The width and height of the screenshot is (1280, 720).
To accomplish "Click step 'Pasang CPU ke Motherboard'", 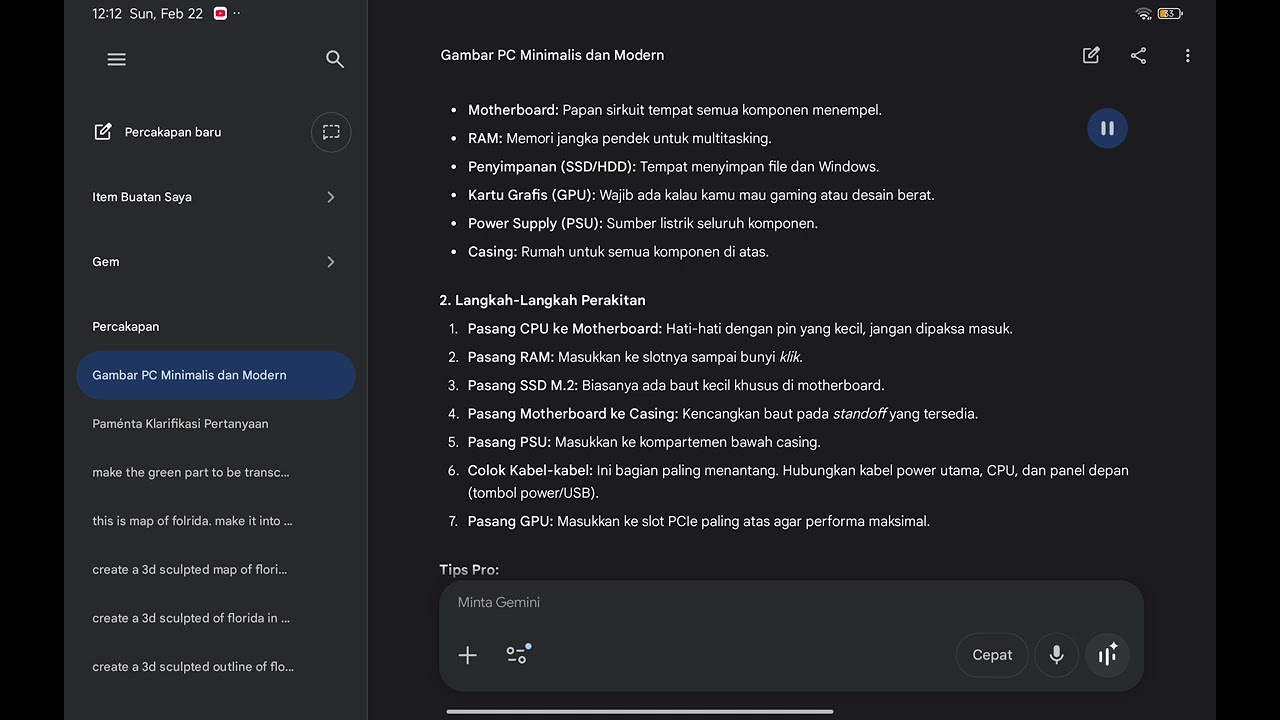I will coord(740,329).
